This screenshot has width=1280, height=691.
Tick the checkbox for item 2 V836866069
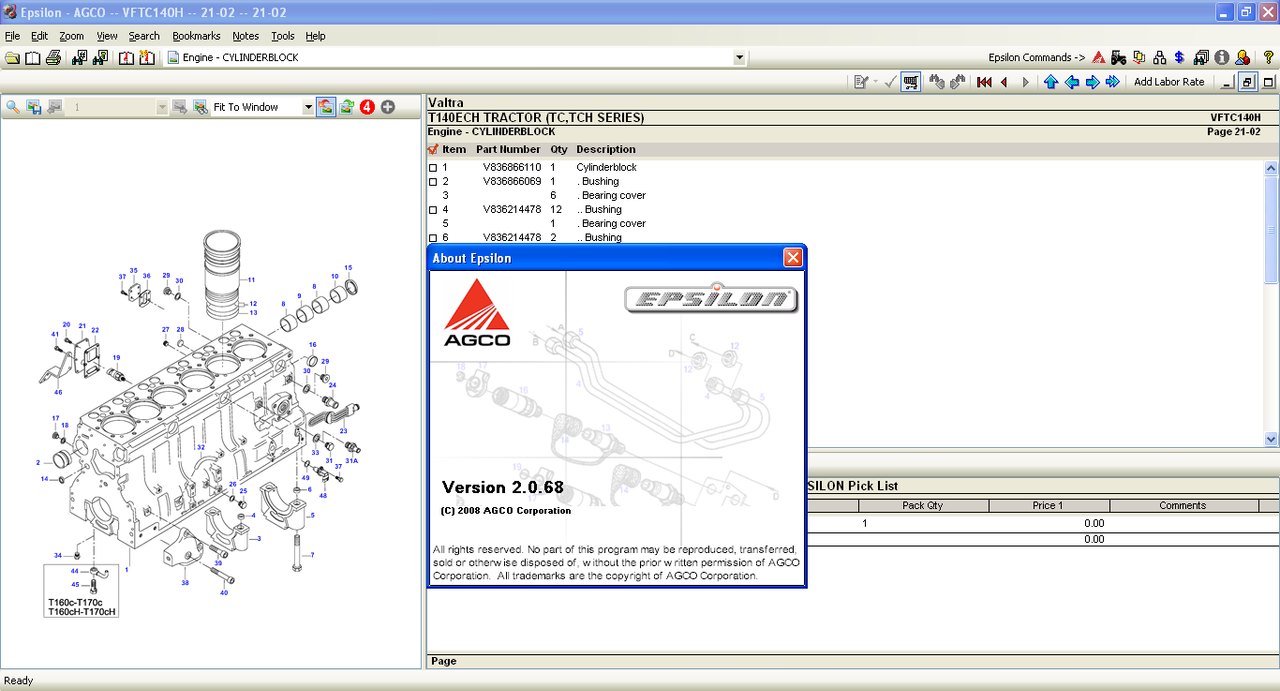click(433, 182)
